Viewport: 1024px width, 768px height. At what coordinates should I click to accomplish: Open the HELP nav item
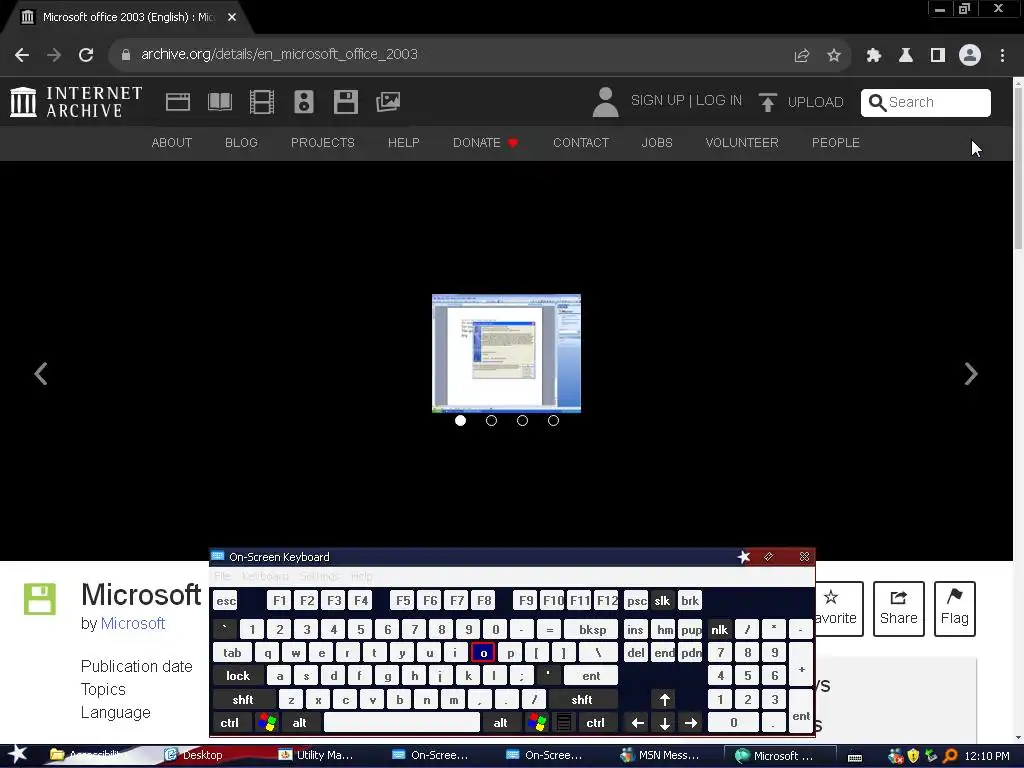(404, 142)
